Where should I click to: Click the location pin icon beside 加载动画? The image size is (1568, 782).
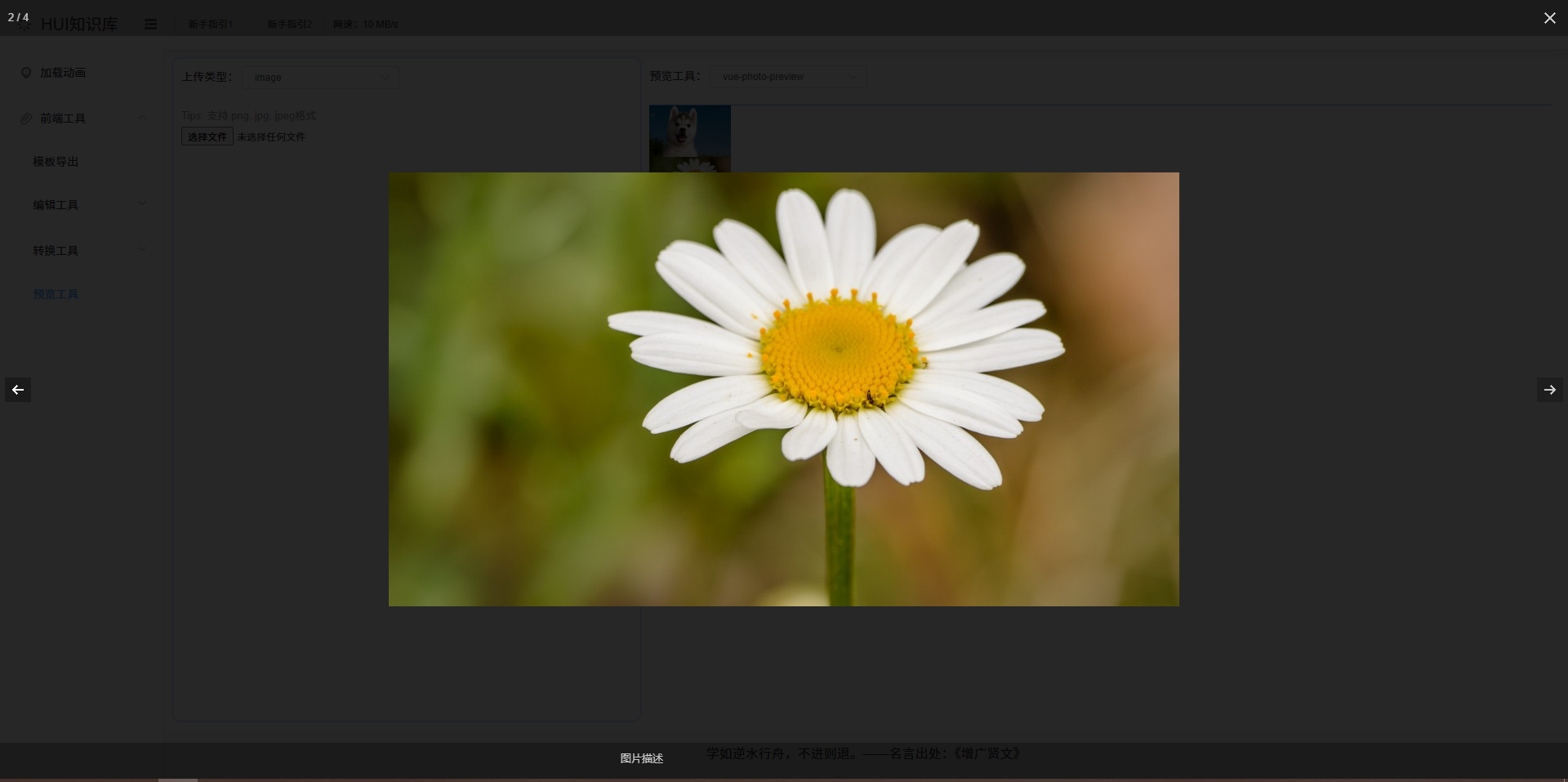pyautogui.click(x=26, y=73)
